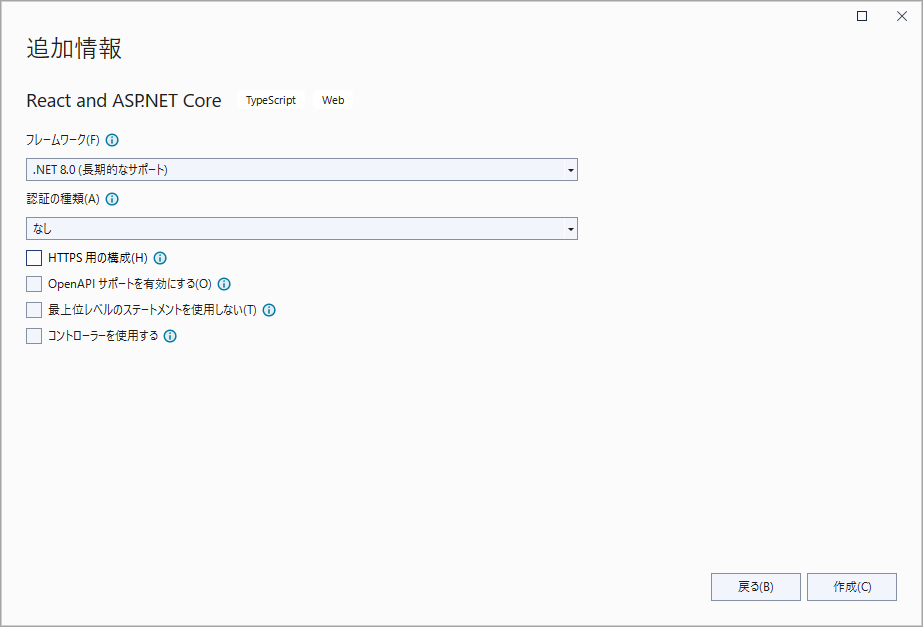Click the 戻る(B) button

click(756, 587)
